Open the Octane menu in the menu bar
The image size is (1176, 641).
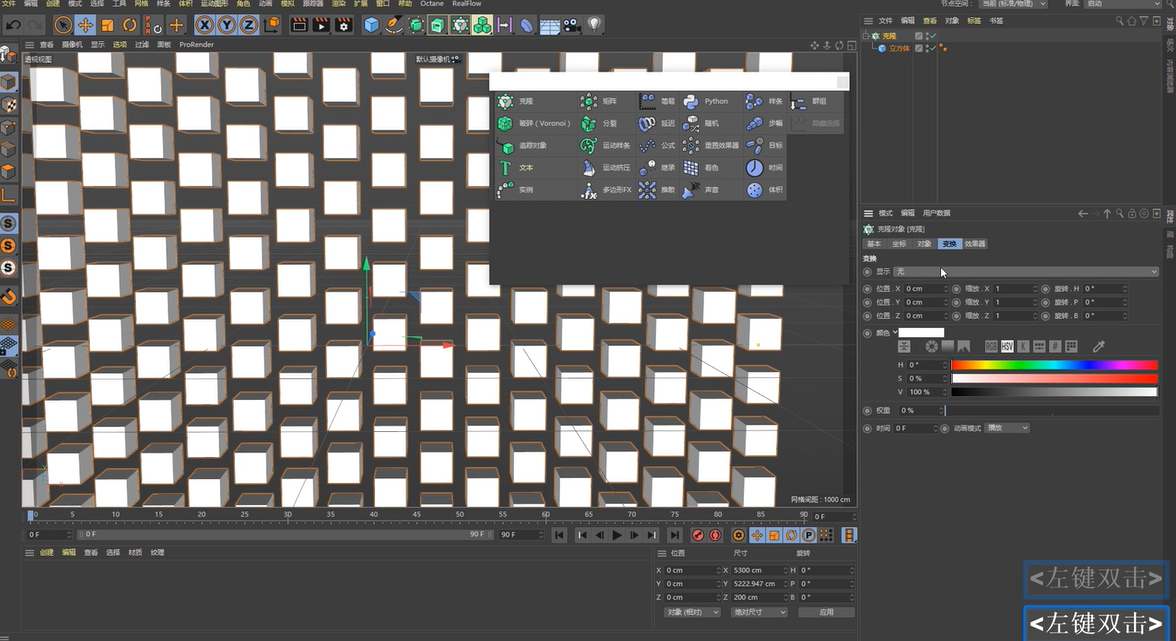pos(431,4)
